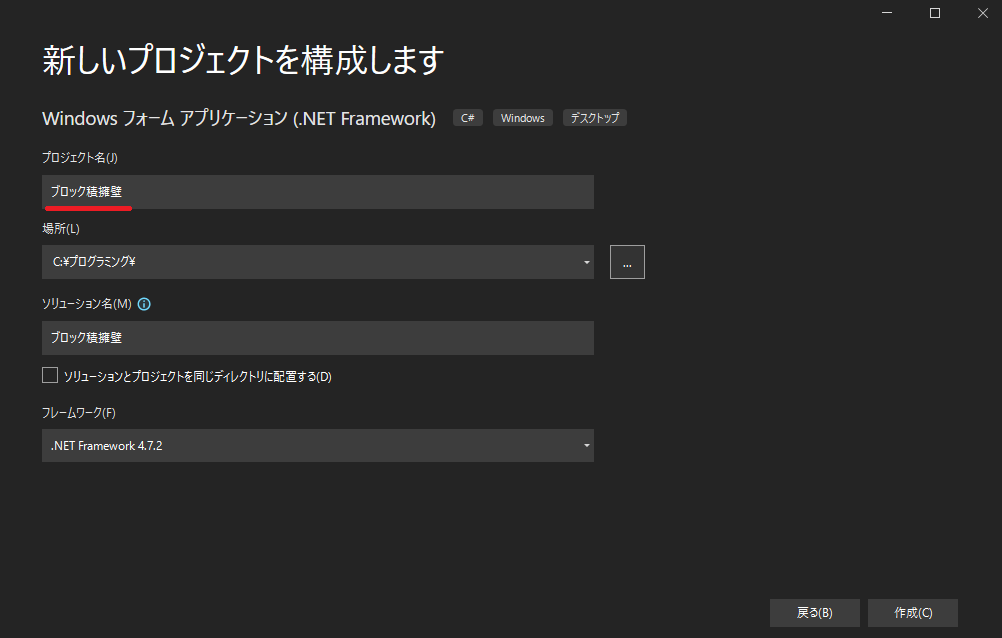Click the C# language tag
Image resolution: width=1002 pixels, height=638 pixels.
pyautogui.click(x=468, y=118)
